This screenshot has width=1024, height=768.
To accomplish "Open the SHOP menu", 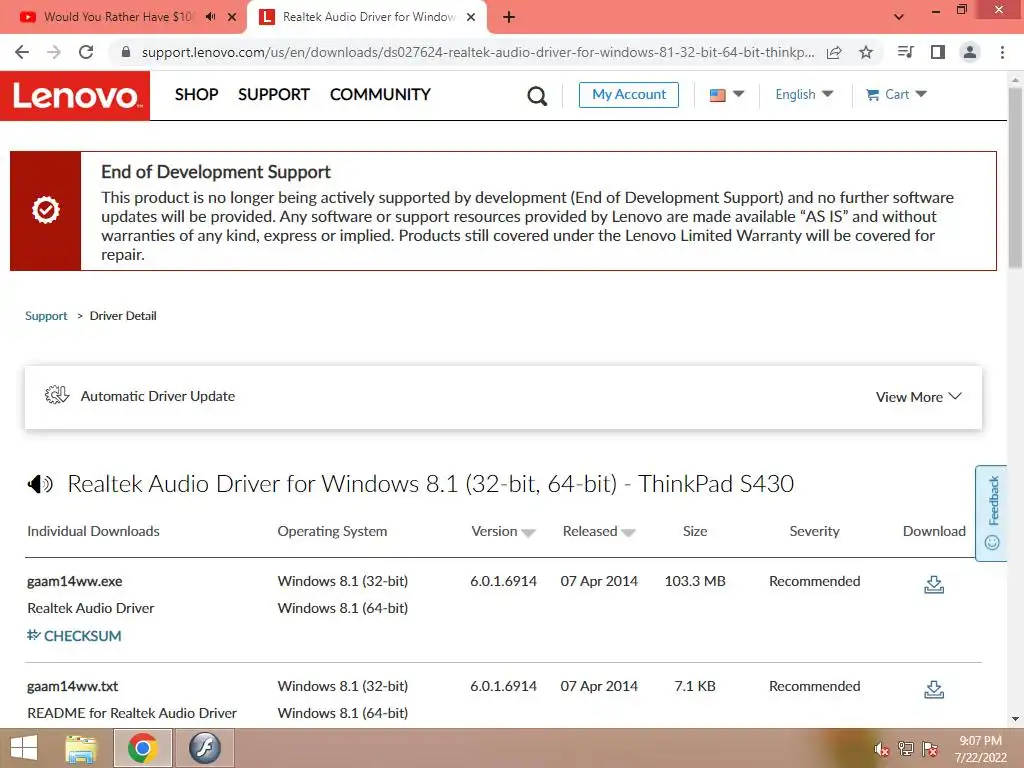I will coord(197,95).
